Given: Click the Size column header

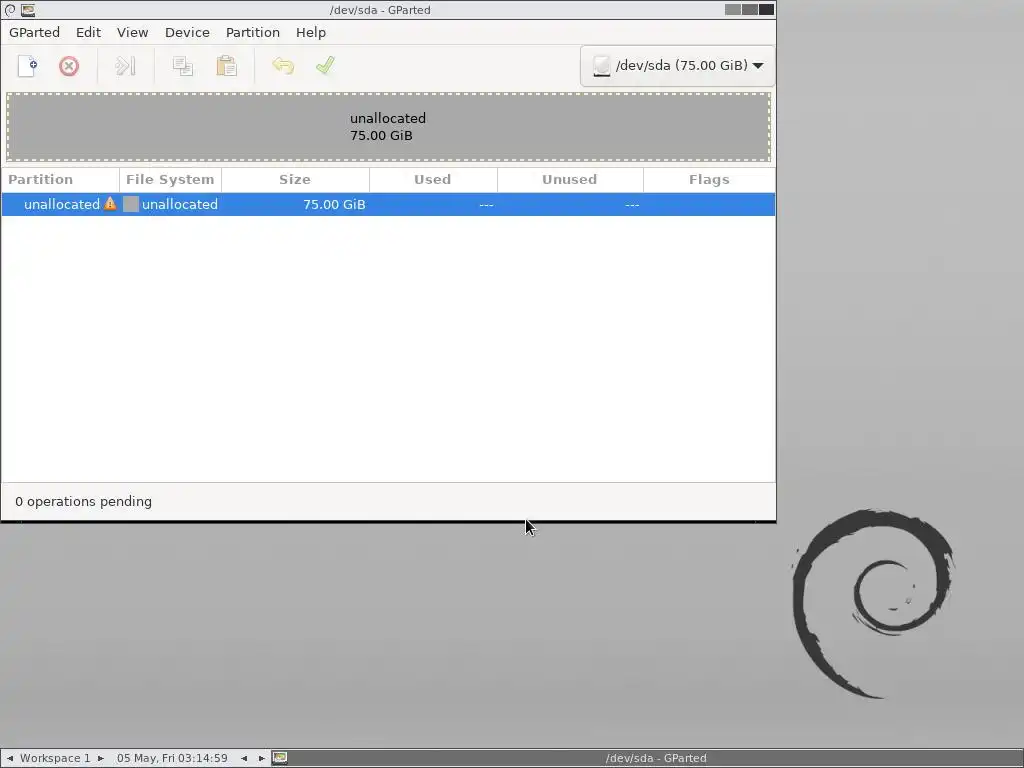Looking at the screenshot, I should coord(295,180).
